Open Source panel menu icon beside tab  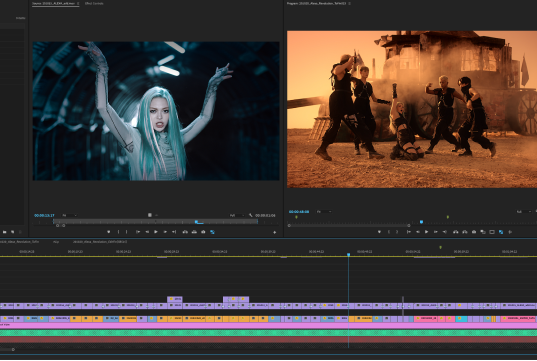(78, 3)
